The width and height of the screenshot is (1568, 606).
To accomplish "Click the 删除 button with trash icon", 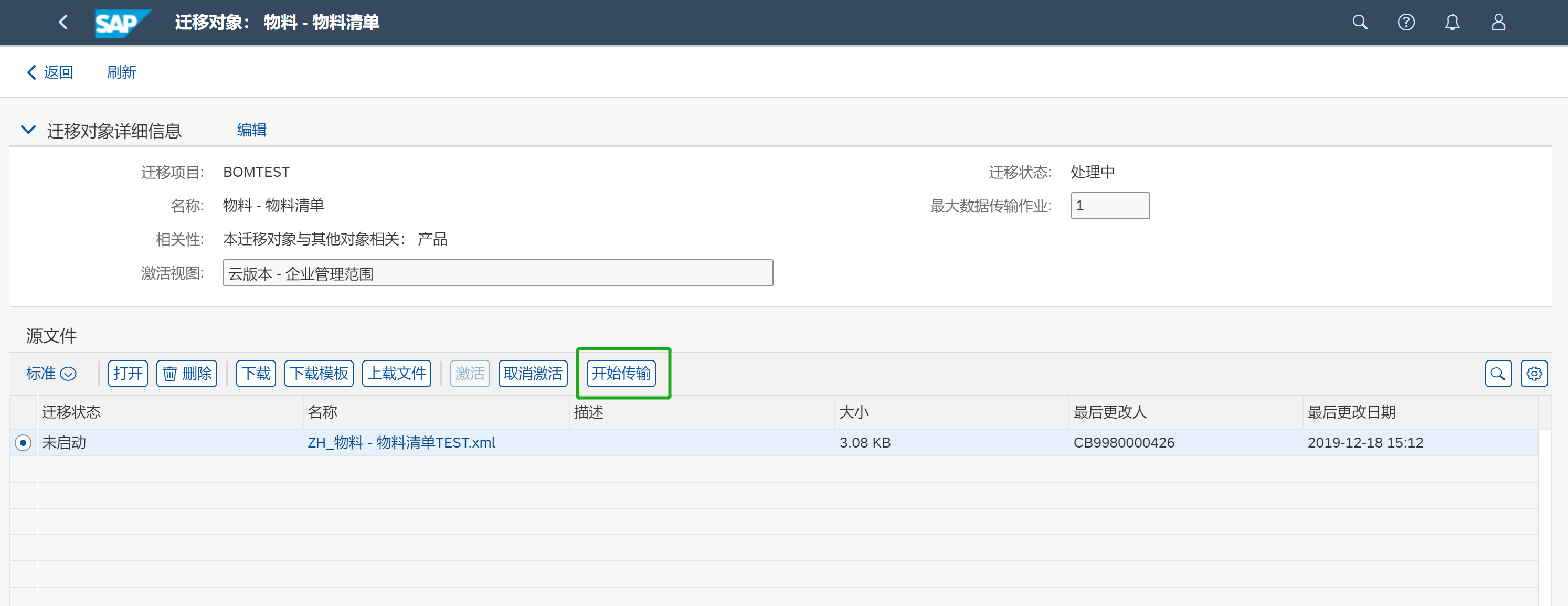I will 187,373.
